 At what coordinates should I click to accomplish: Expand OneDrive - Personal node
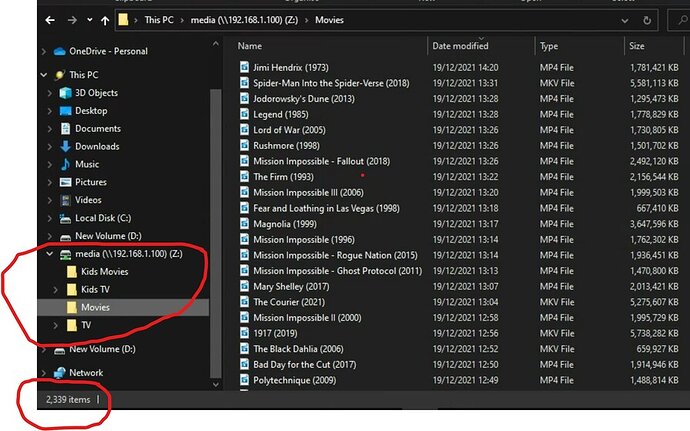[44, 52]
